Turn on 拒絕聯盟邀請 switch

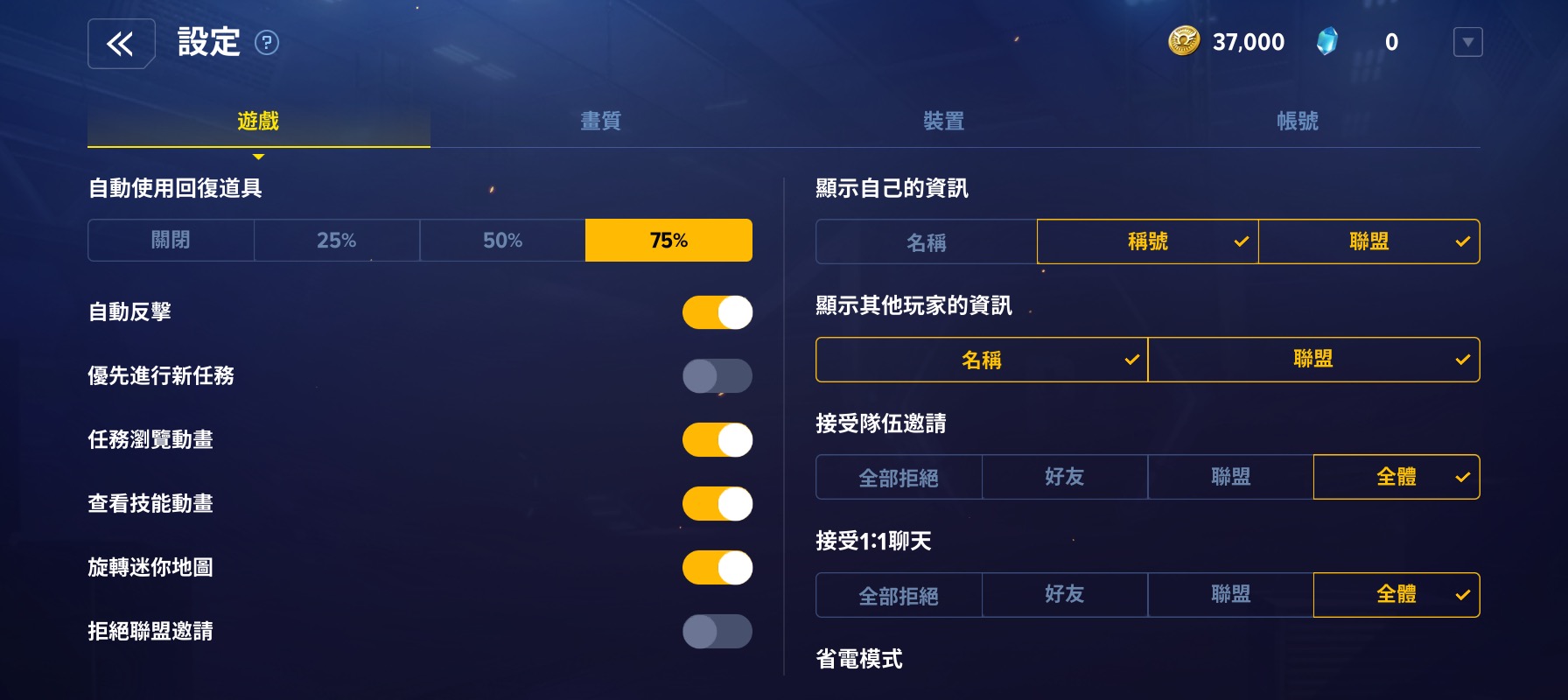[717, 632]
